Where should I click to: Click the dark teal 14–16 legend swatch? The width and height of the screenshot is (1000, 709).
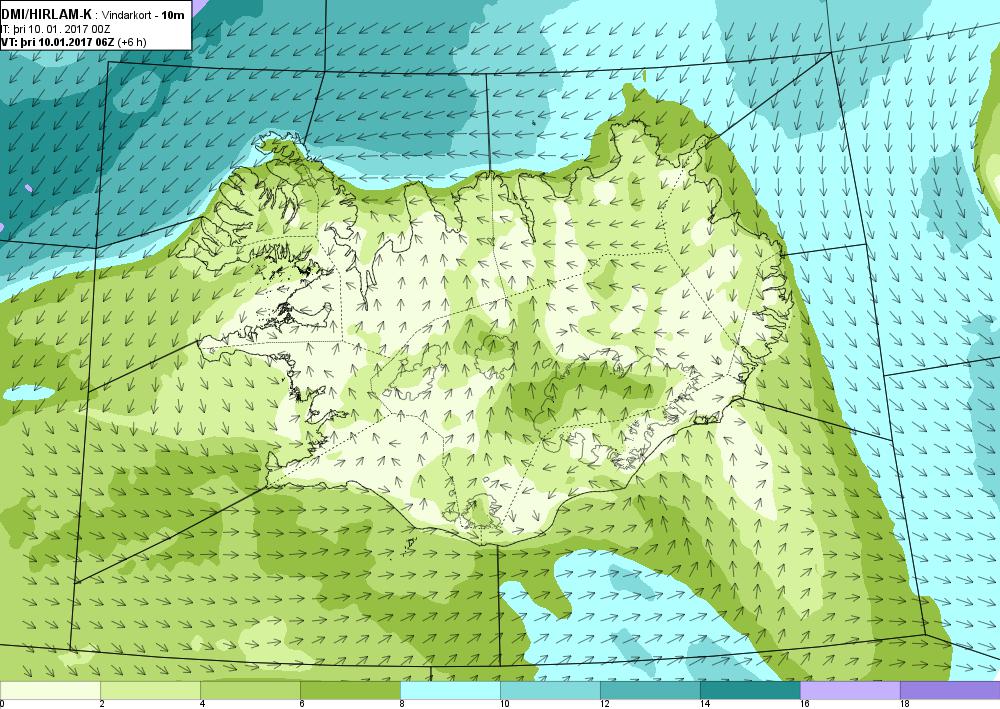[x=750, y=690]
